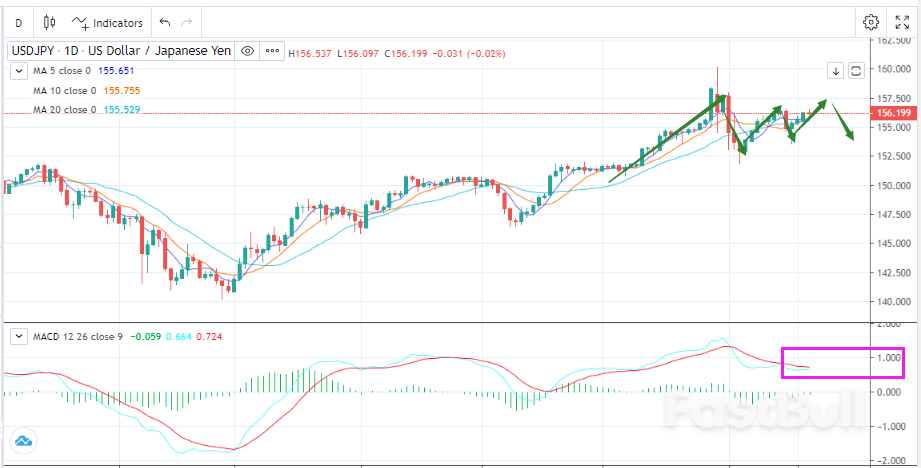Select the MA 20 close indicator label
This screenshot has height=468, width=921.
tap(65, 110)
